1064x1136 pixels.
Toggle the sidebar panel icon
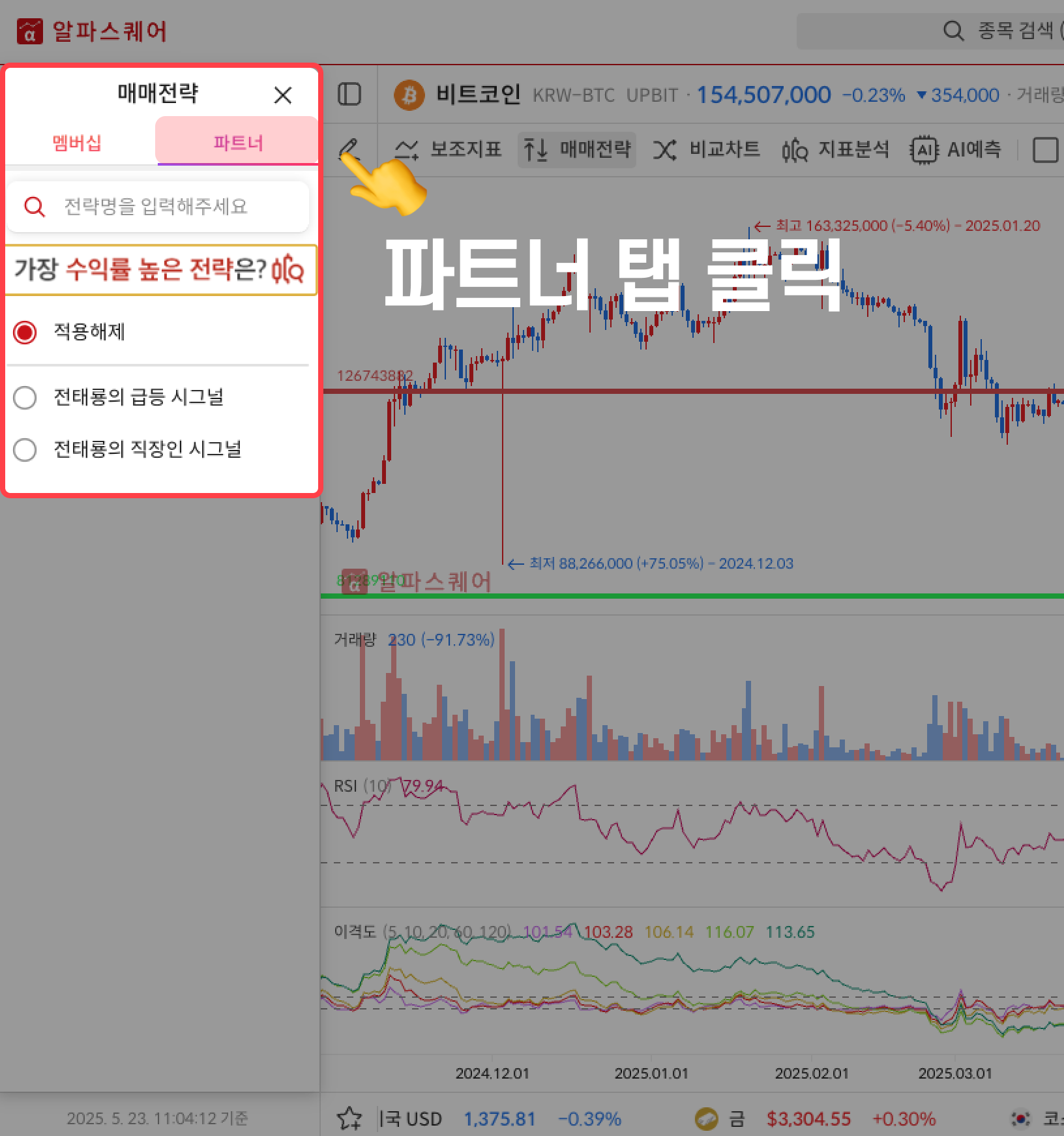point(349,95)
